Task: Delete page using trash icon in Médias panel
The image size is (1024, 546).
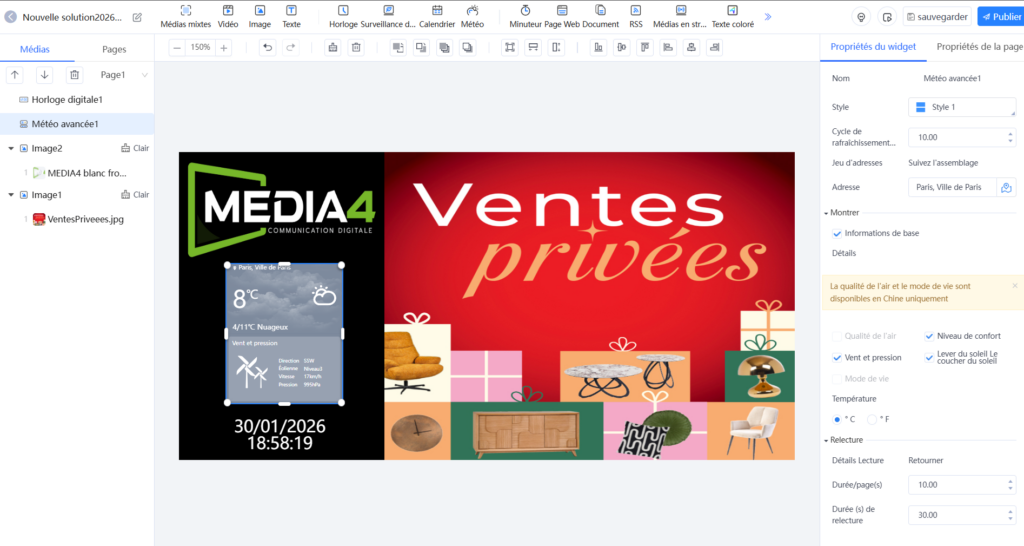Action: coord(73,75)
